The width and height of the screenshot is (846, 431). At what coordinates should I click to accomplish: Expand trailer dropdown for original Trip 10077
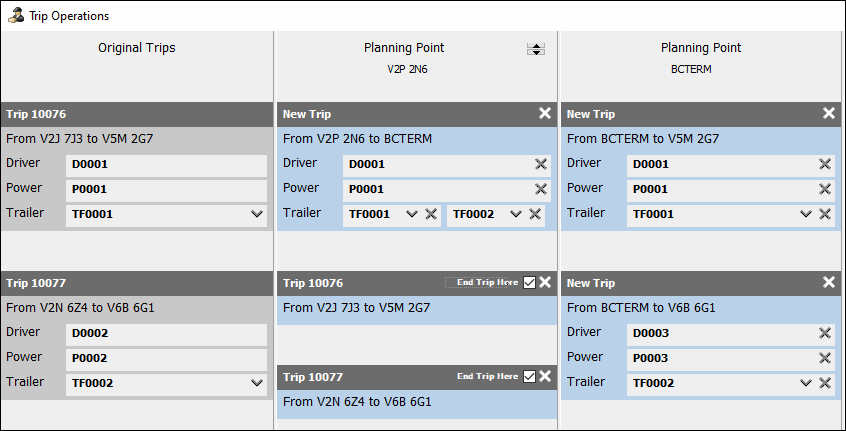coord(258,383)
